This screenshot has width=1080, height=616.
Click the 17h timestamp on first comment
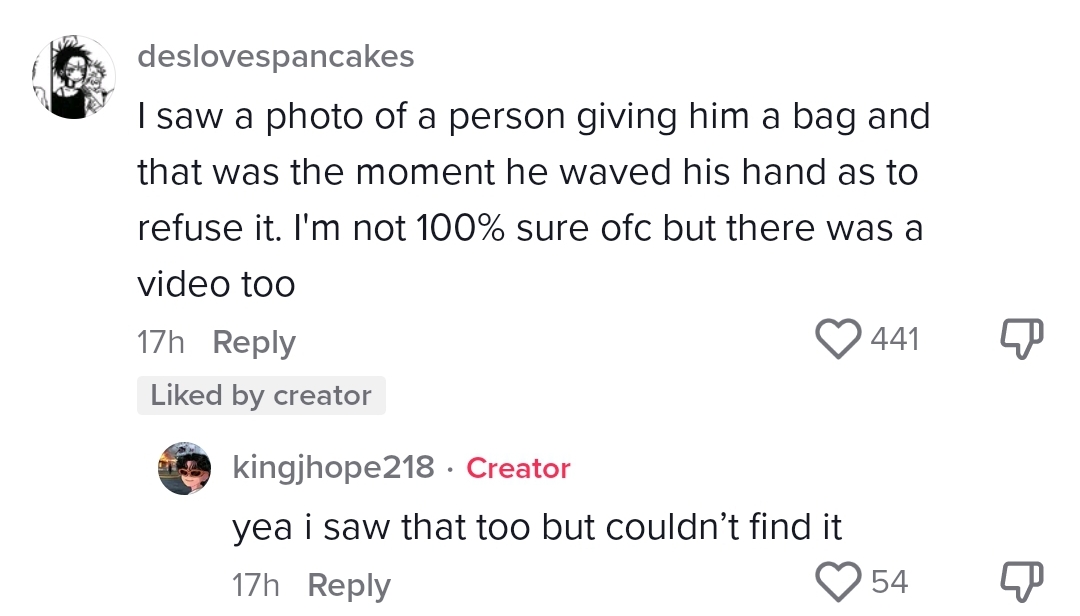[x=160, y=343]
